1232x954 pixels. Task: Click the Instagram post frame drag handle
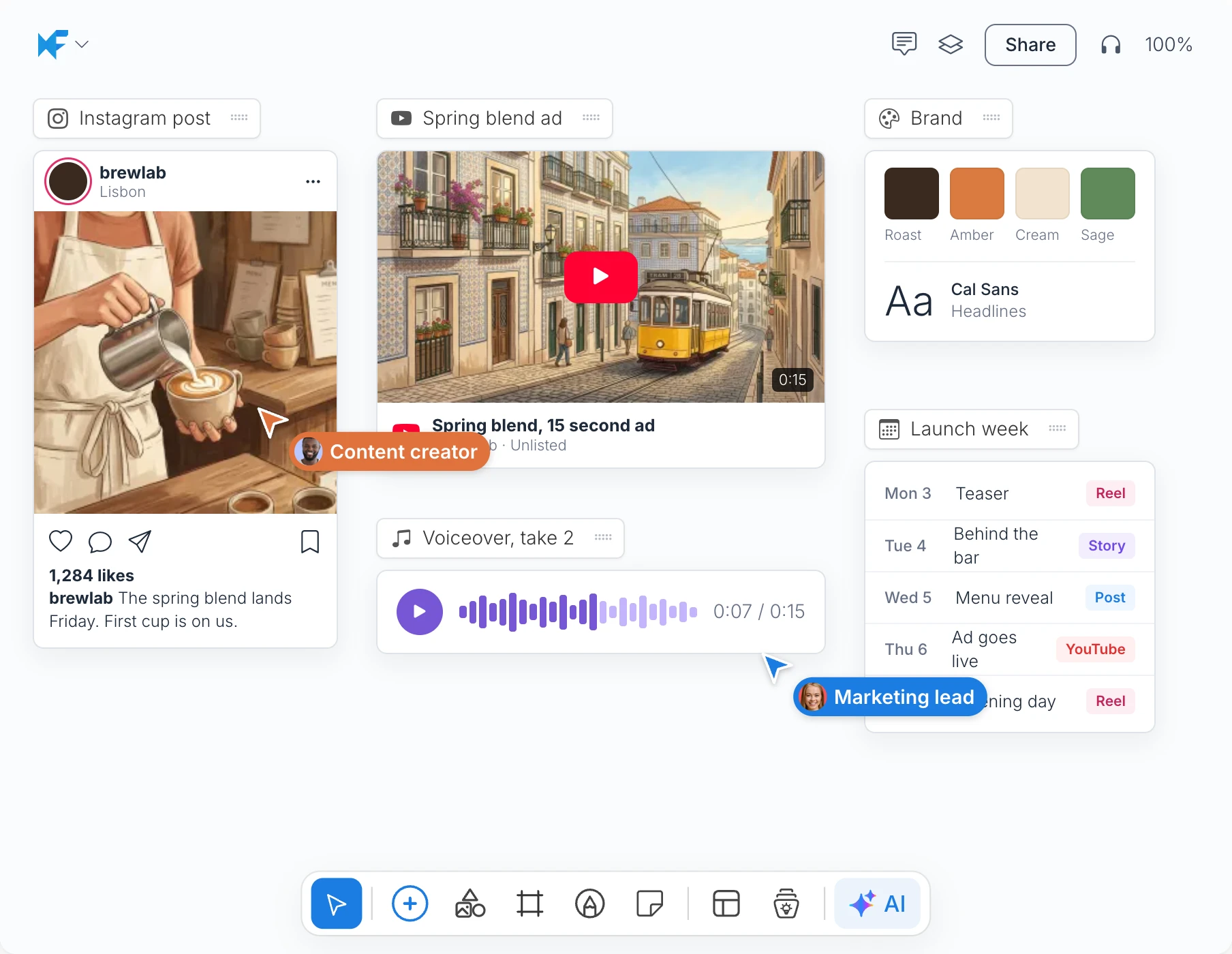click(x=239, y=118)
